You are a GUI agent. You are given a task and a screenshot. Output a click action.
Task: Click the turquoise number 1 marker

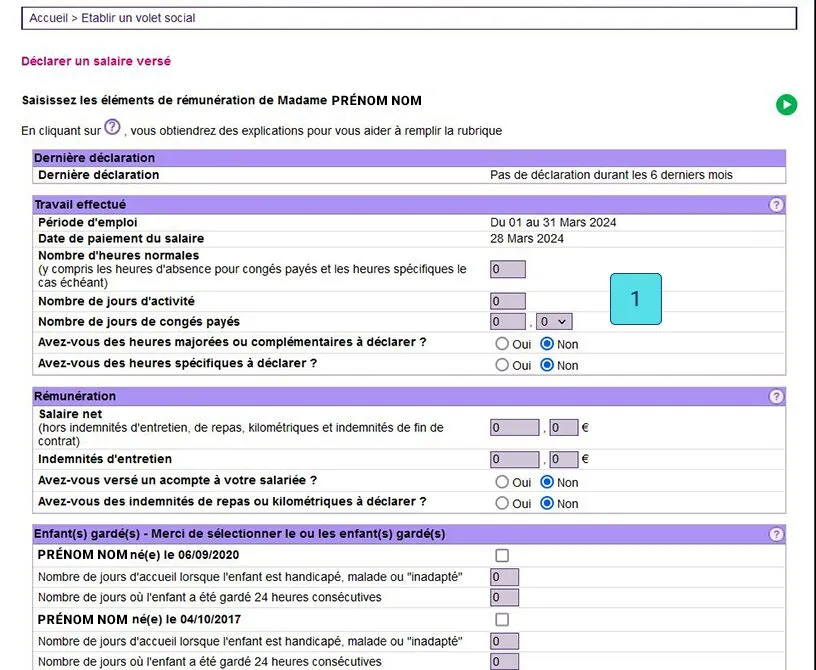point(635,299)
